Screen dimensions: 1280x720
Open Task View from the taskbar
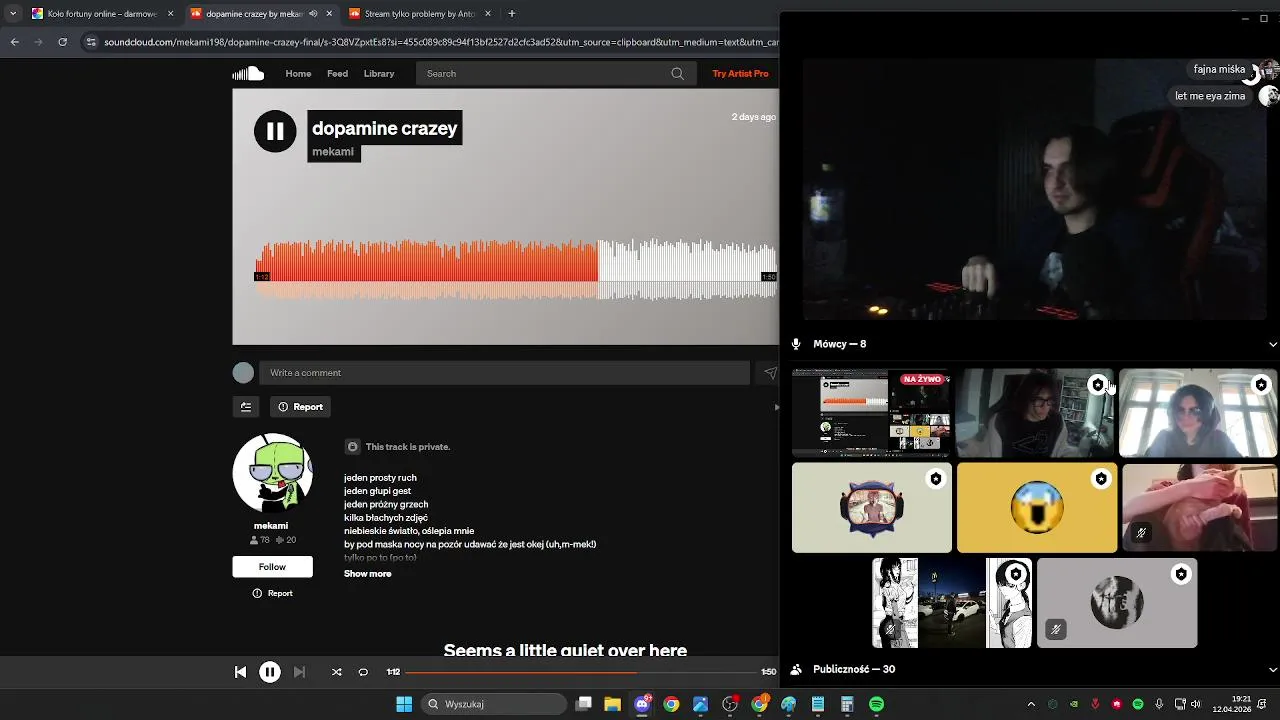point(584,704)
